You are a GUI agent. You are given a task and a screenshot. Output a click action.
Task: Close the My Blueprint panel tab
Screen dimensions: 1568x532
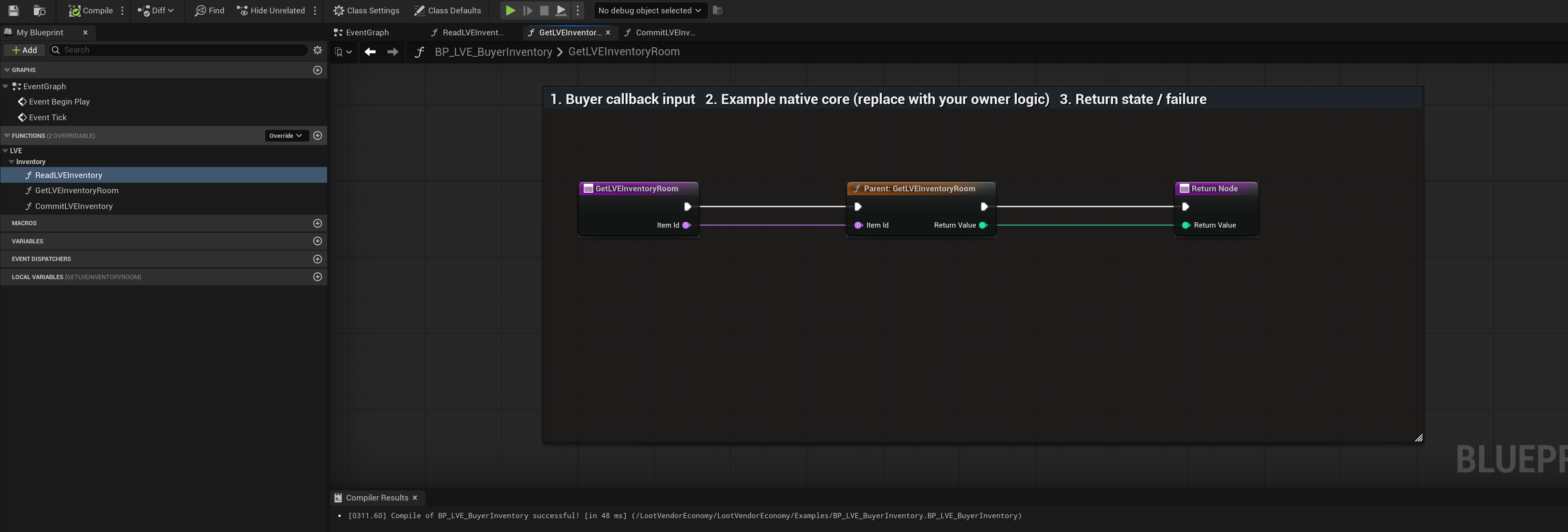[x=85, y=32]
